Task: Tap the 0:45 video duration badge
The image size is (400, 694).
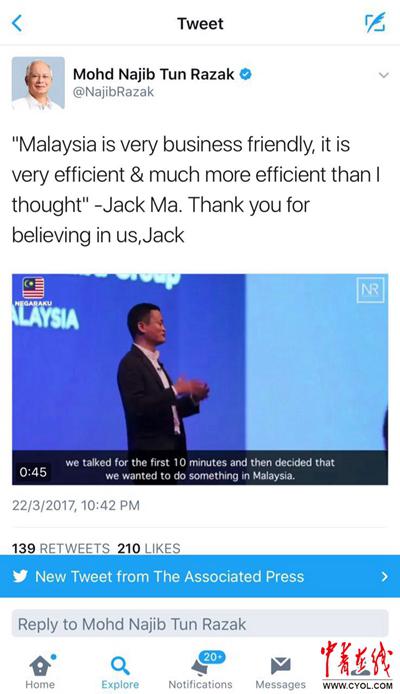Action: 33,472
